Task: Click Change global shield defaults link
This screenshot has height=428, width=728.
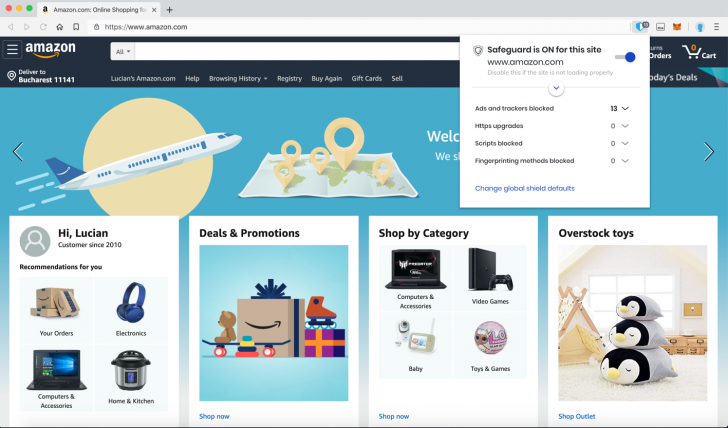Action: point(525,188)
